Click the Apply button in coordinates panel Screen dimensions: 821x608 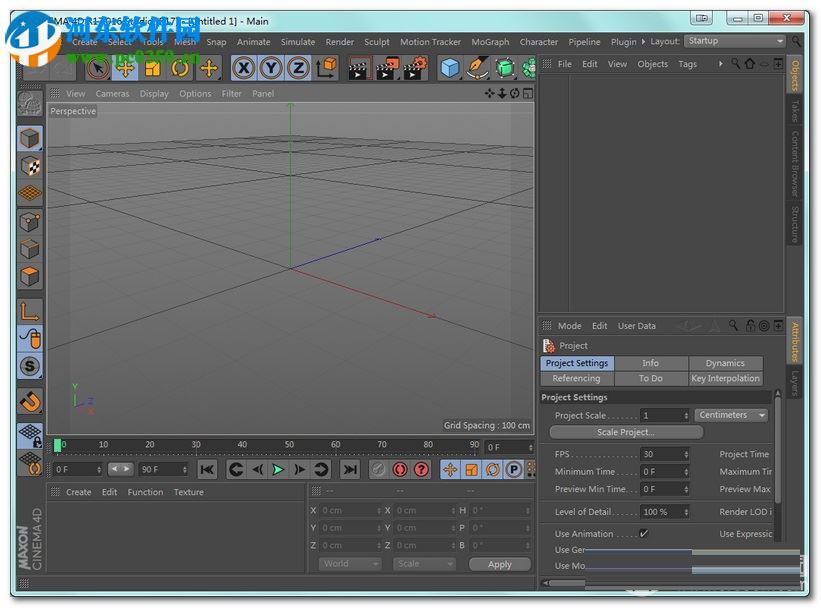tap(499, 564)
